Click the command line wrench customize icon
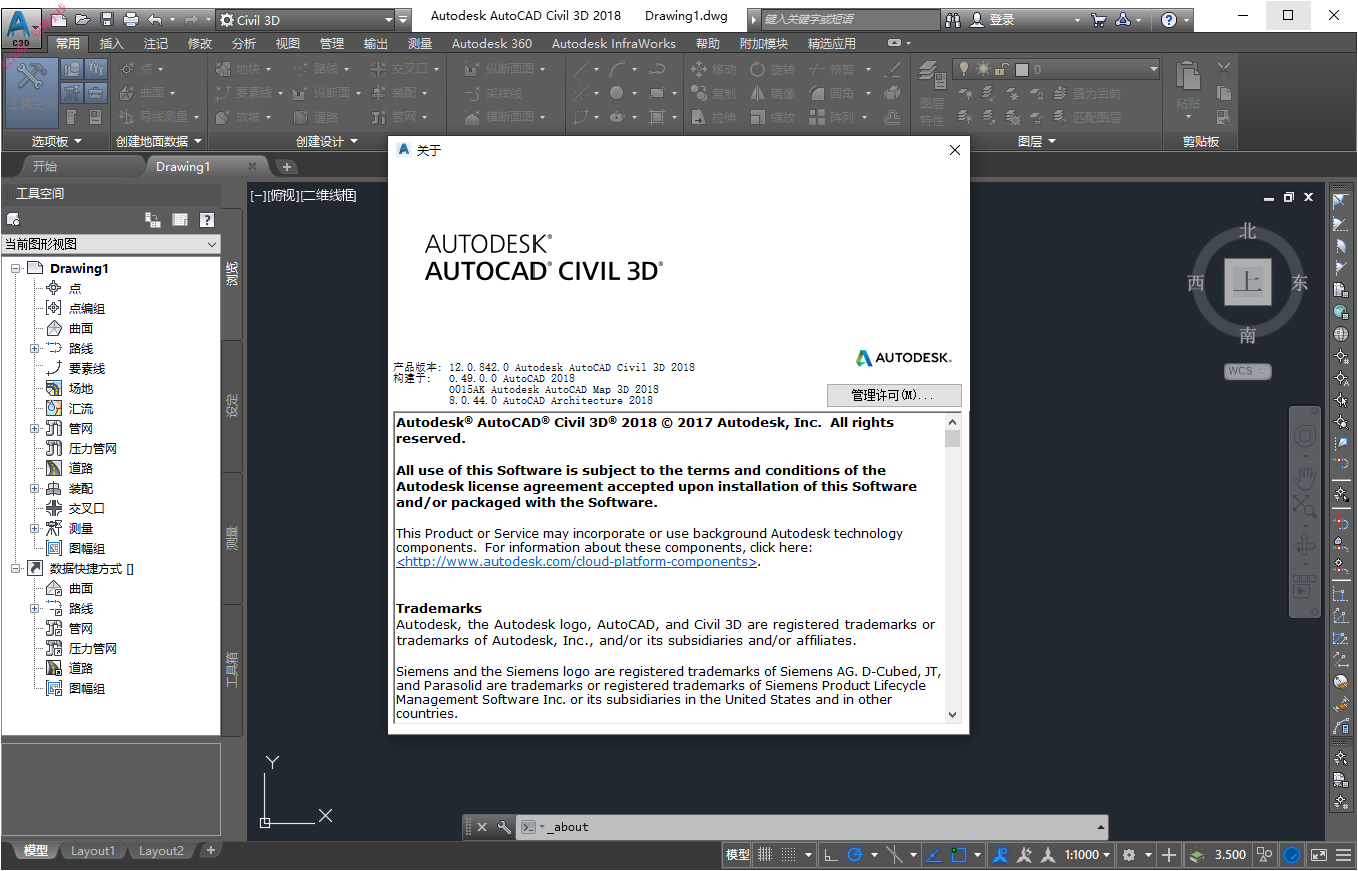This screenshot has width=1358, height=871. point(503,827)
